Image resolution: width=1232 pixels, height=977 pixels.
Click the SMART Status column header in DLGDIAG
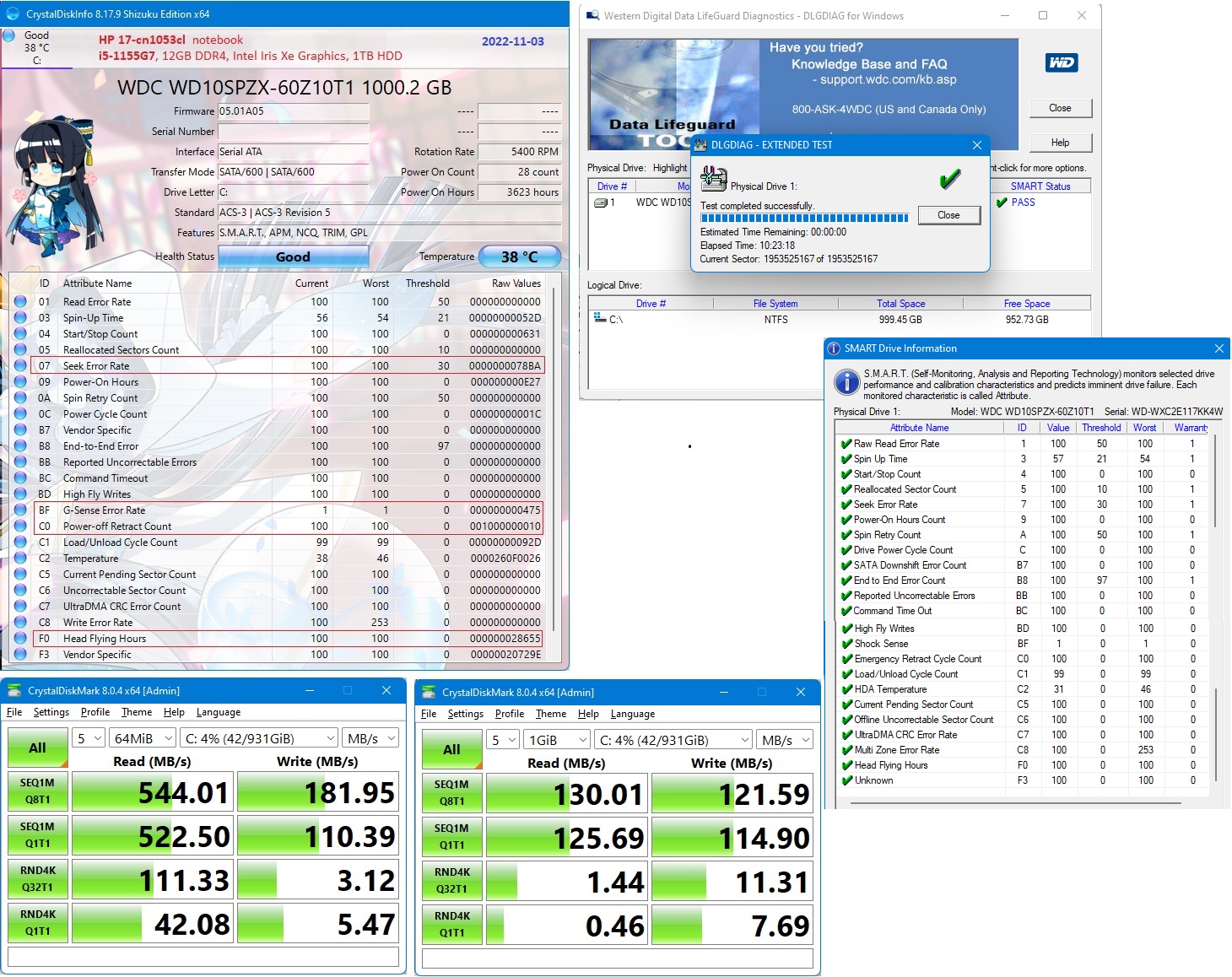pos(1040,186)
